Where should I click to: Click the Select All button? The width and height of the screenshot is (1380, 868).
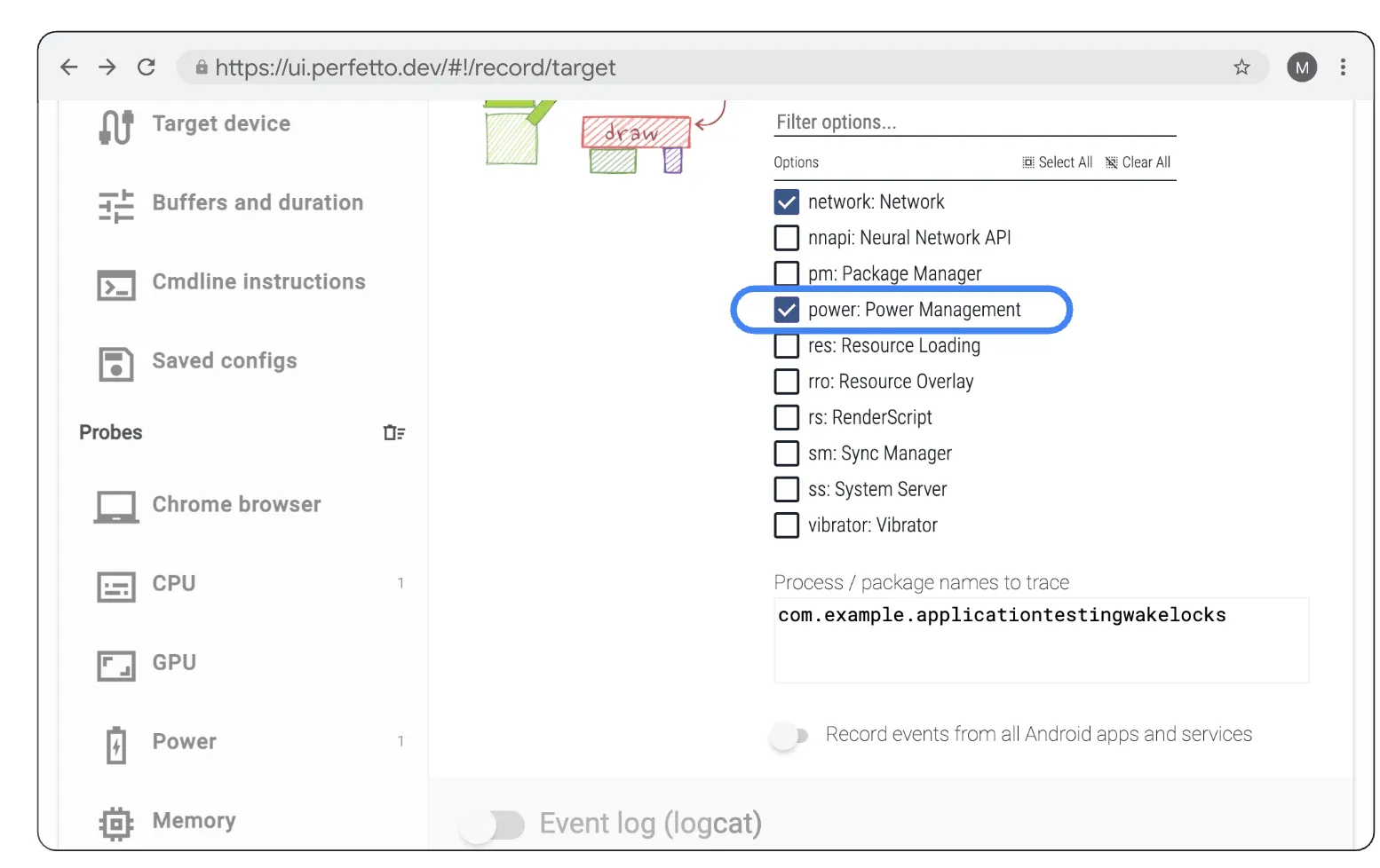(1057, 162)
